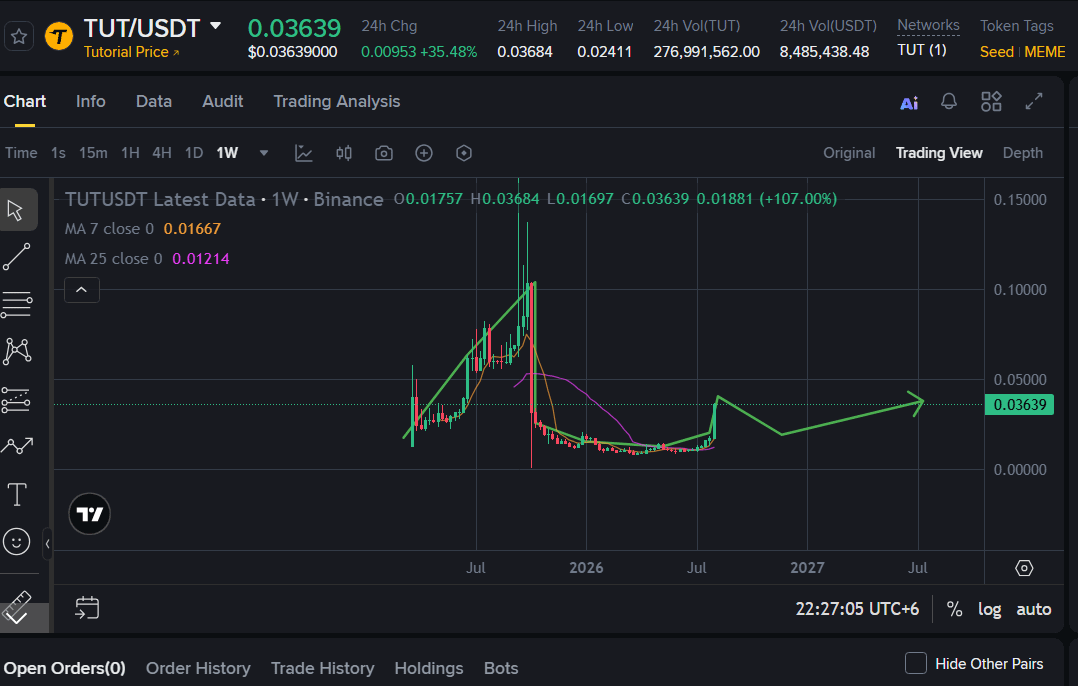Click the TUT coin logo icon

pos(59,36)
